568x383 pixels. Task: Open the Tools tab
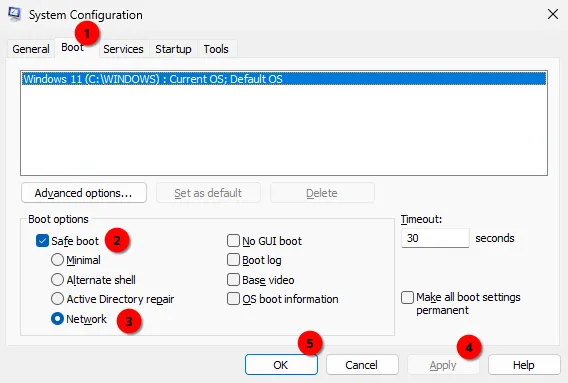pyautogui.click(x=216, y=49)
